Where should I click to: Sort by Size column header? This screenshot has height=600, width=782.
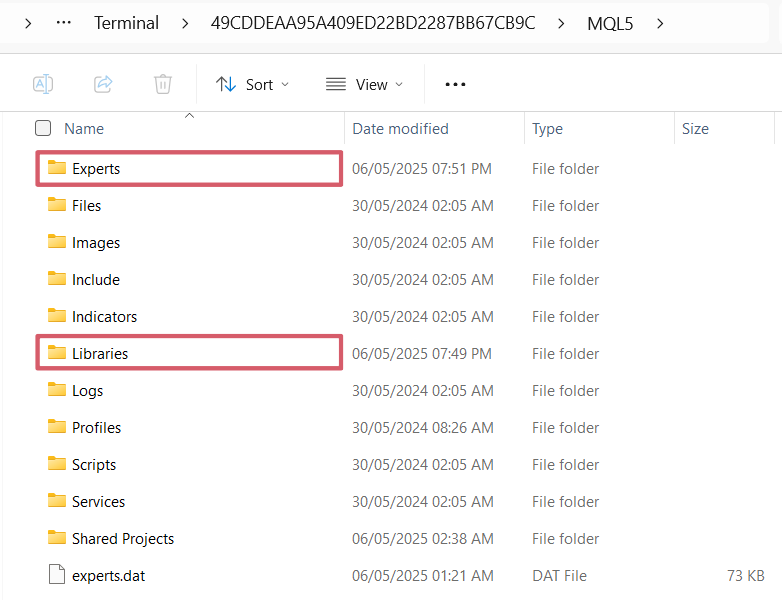(695, 129)
